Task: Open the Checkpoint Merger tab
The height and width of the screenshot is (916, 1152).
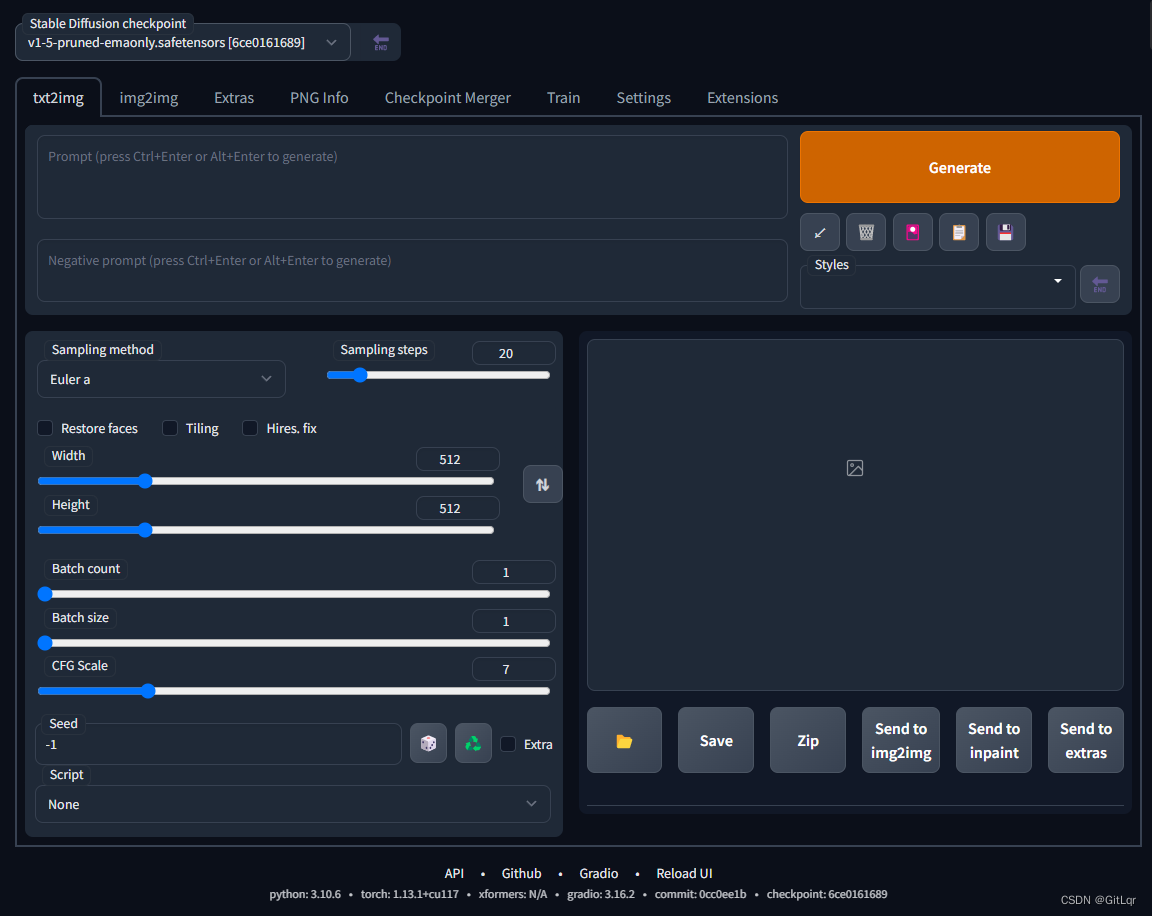Action: (x=447, y=98)
